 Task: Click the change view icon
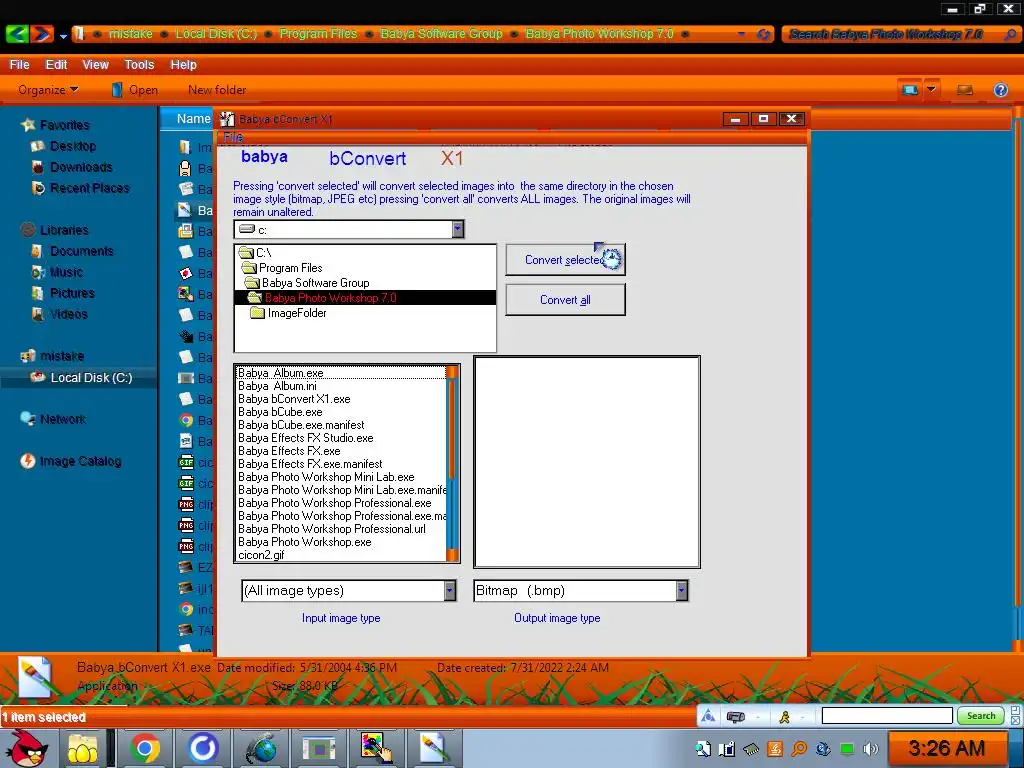click(910, 89)
